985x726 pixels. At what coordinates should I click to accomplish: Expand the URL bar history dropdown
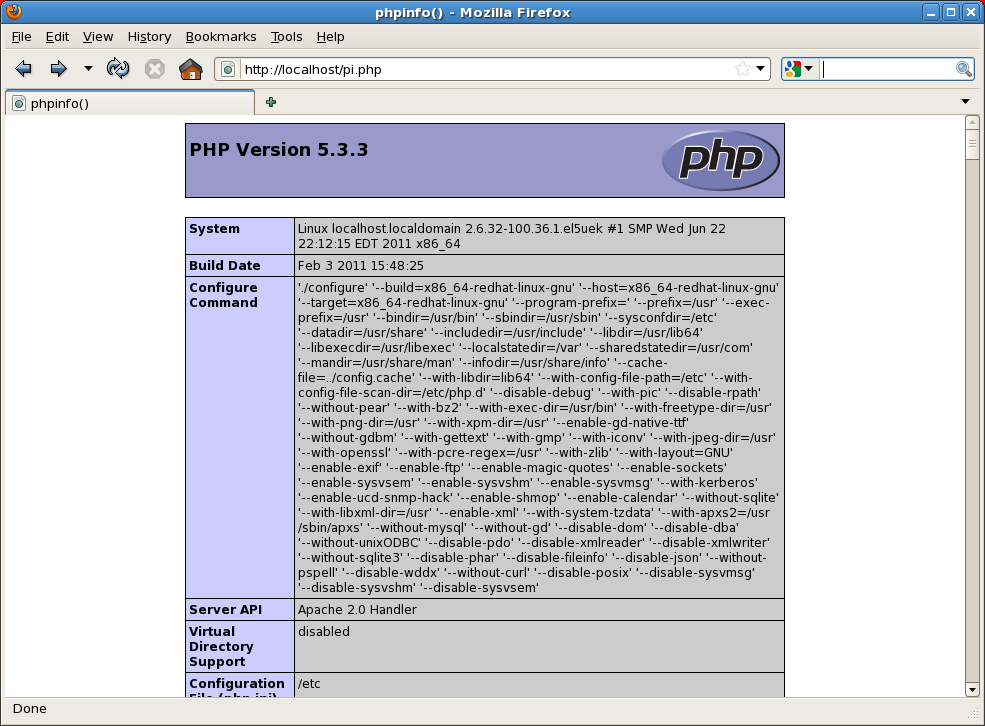coord(761,69)
